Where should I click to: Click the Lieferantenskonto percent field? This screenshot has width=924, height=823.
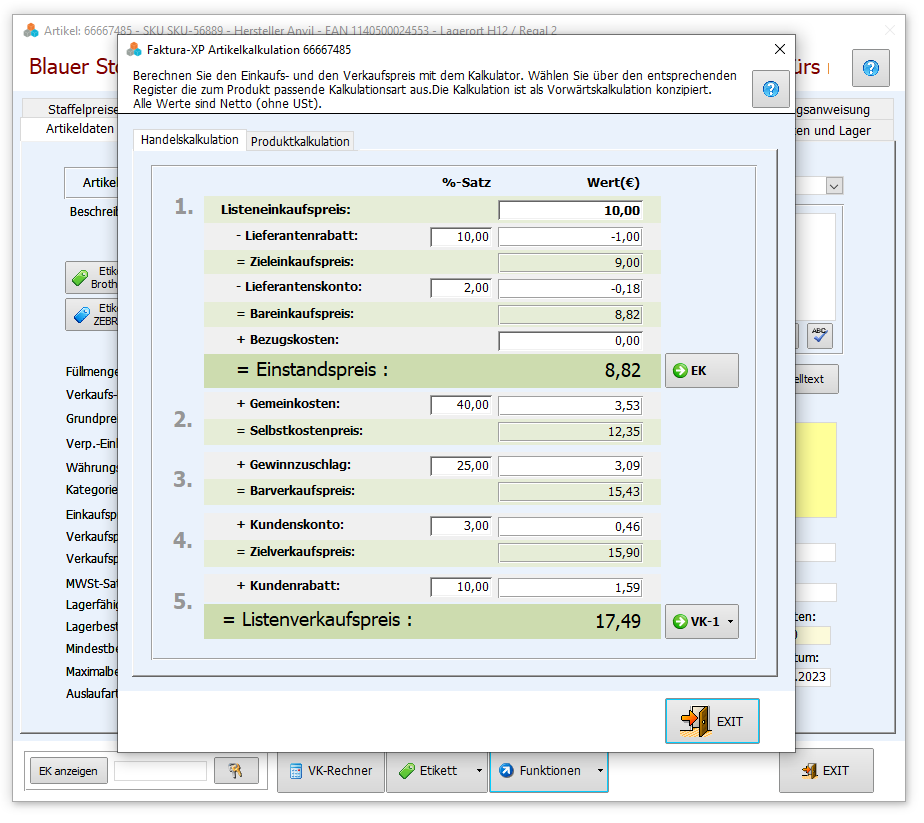pyautogui.click(x=461, y=288)
